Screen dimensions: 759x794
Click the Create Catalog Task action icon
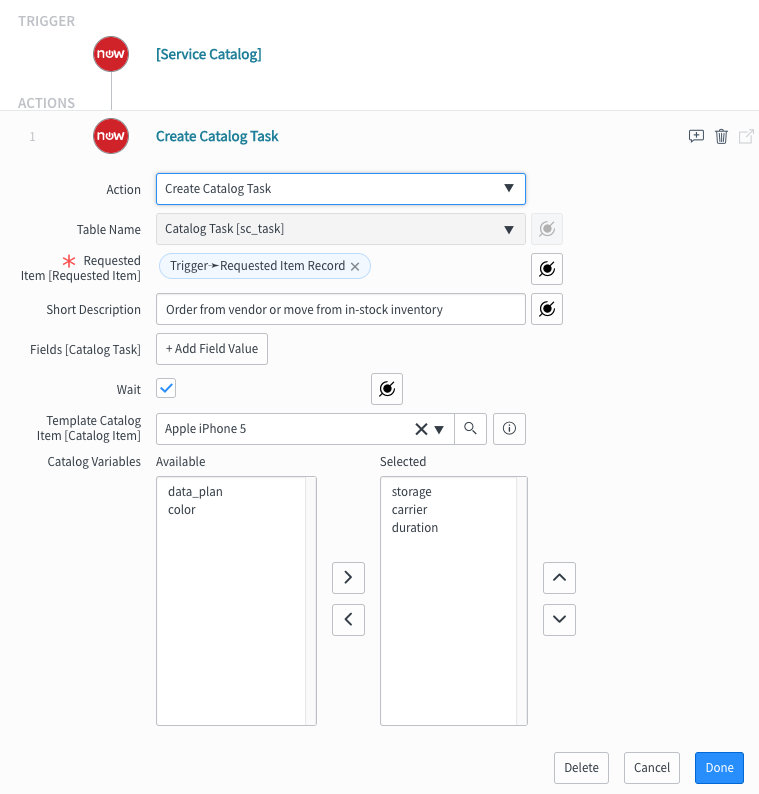[111, 136]
